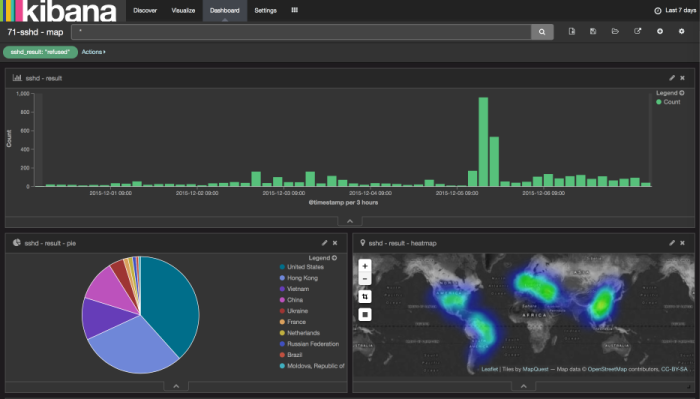The image size is (700, 399).
Task: Toggle the pie chart Legend collapse icon
Action: pos(334,258)
